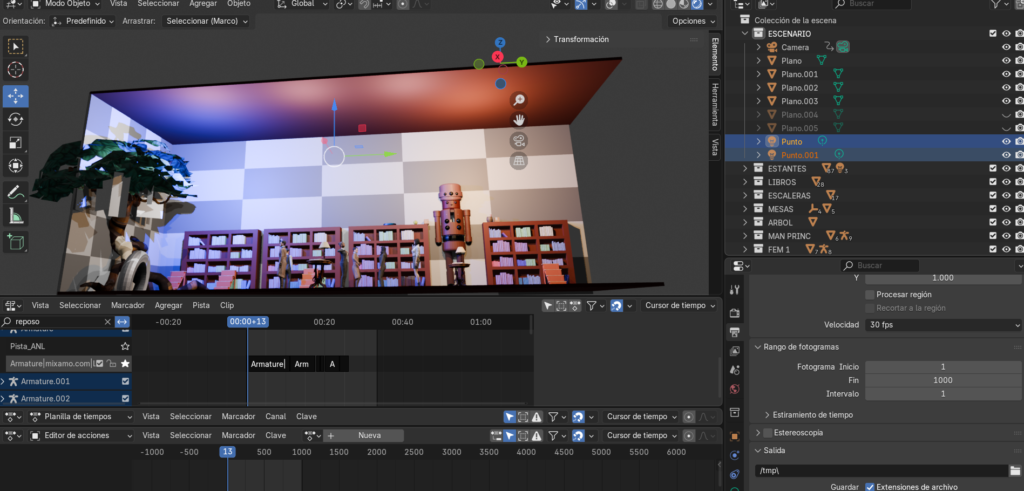Click the Add Cube tool icon
Viewport: 1024px width, 491px height.
[16, 241]
